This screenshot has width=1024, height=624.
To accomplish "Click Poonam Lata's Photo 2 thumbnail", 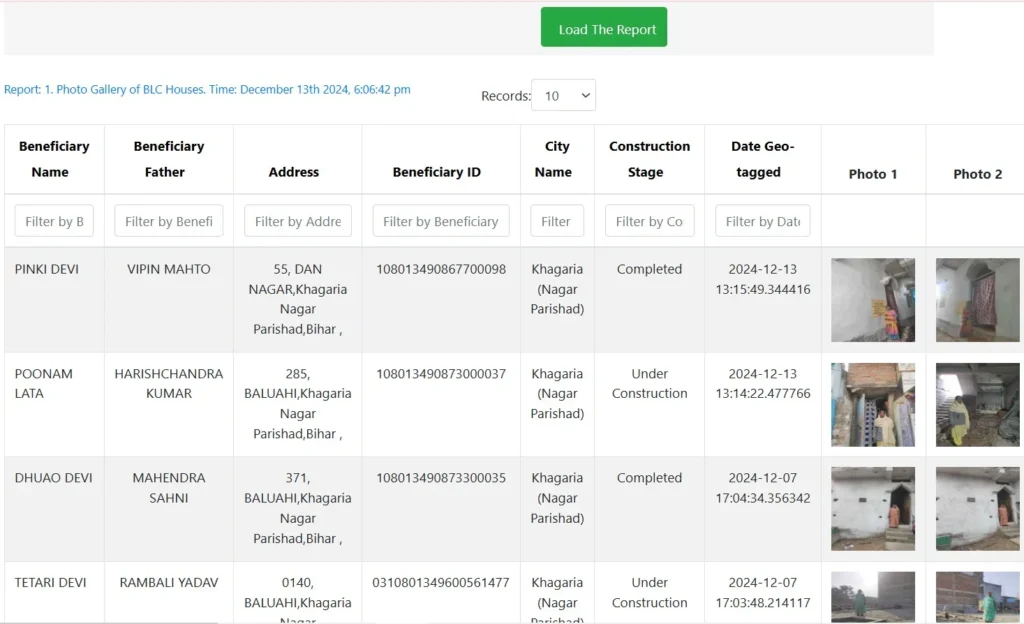I will (x=977, y=404).
